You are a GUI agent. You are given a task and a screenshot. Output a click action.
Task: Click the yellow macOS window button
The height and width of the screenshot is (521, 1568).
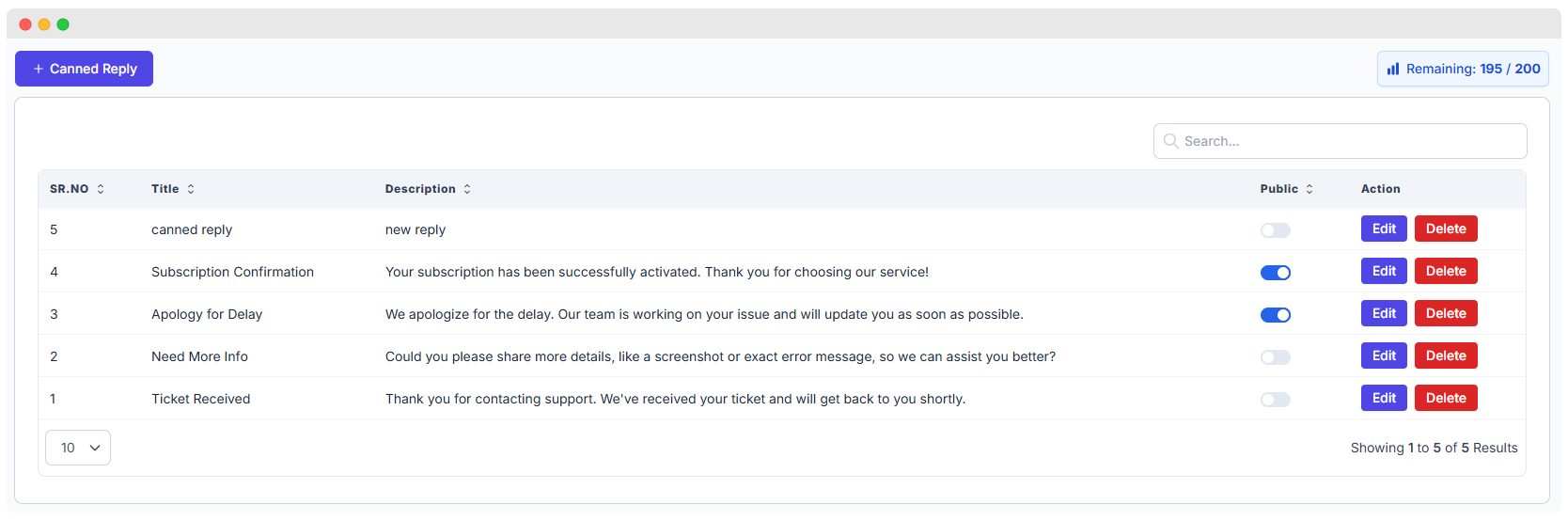pyautogui.click(x=44, y=24)
